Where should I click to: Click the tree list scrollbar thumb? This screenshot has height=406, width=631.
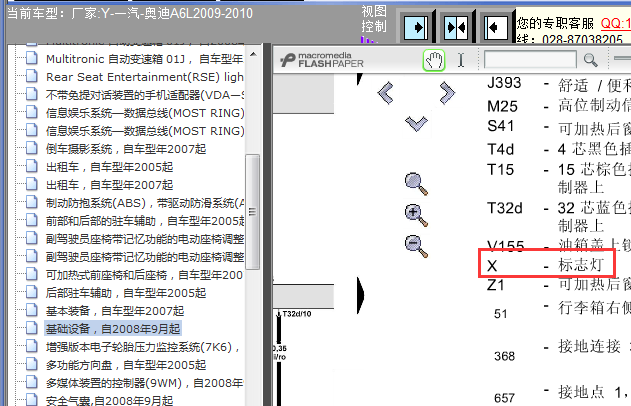(x=253, y=212)
